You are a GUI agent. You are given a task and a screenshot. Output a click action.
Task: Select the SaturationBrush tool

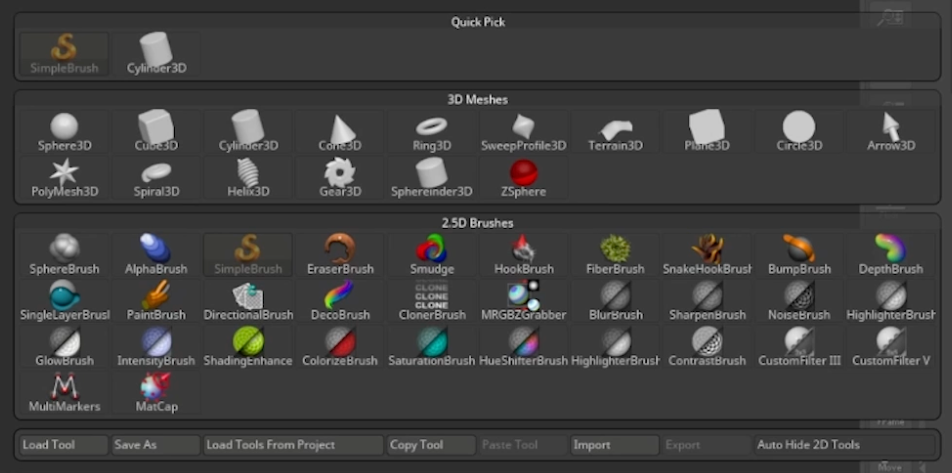[432, 347]
